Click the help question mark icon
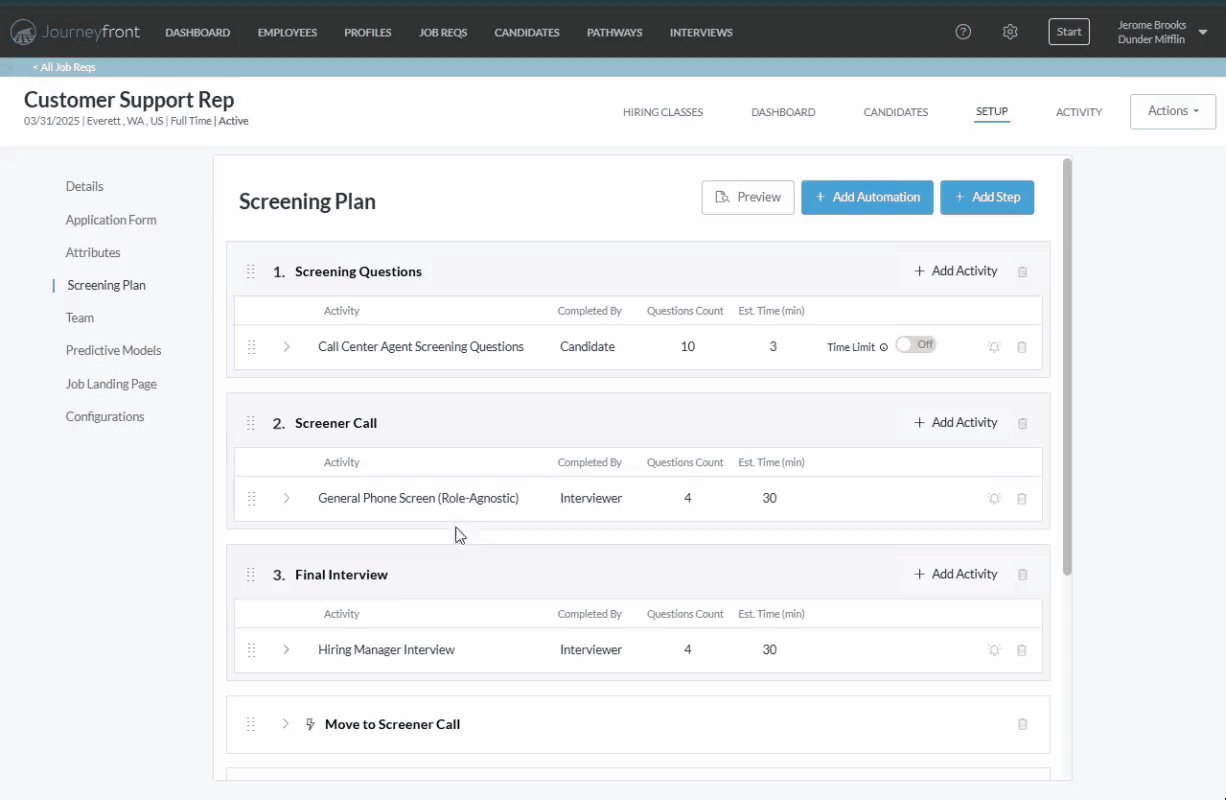 coord(963,32)
